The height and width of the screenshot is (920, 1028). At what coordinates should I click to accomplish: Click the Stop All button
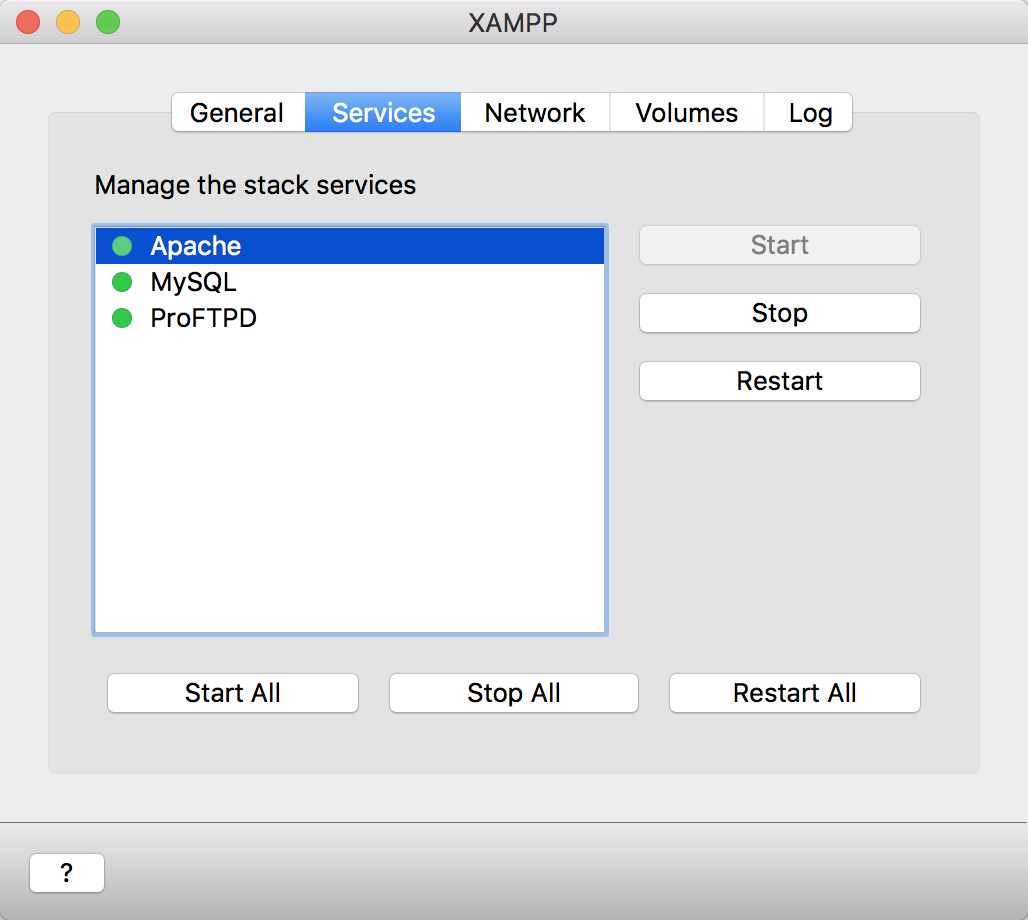513,693
